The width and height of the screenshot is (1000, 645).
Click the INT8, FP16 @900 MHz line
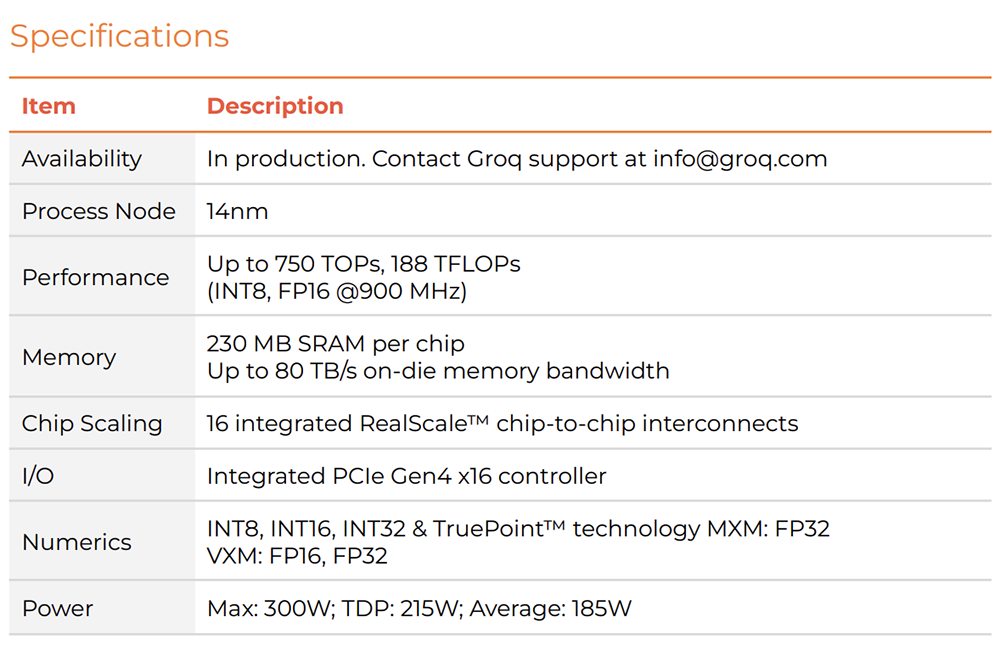(x=337, y=291)
